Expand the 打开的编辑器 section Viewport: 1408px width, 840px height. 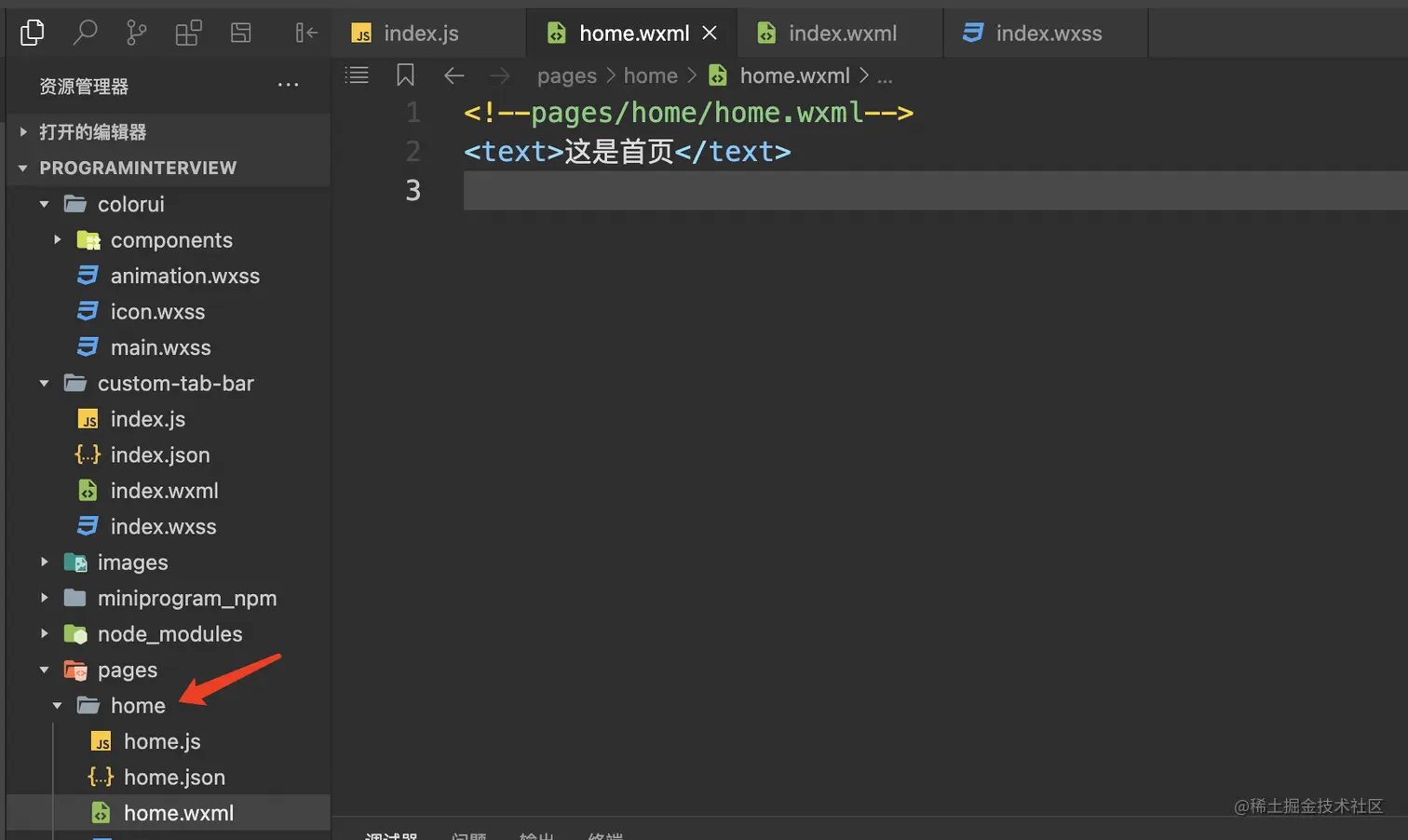168,132
